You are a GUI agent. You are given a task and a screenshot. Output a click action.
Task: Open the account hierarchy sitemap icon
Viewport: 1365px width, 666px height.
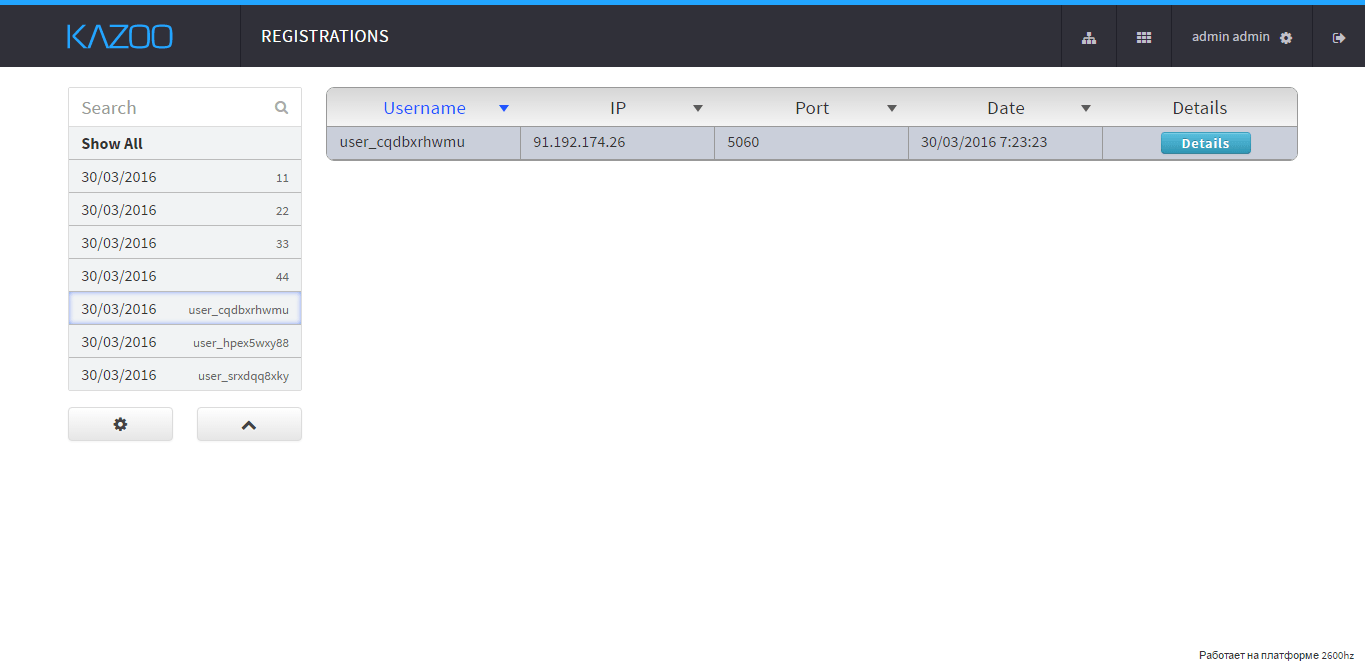coord(1089,38)
